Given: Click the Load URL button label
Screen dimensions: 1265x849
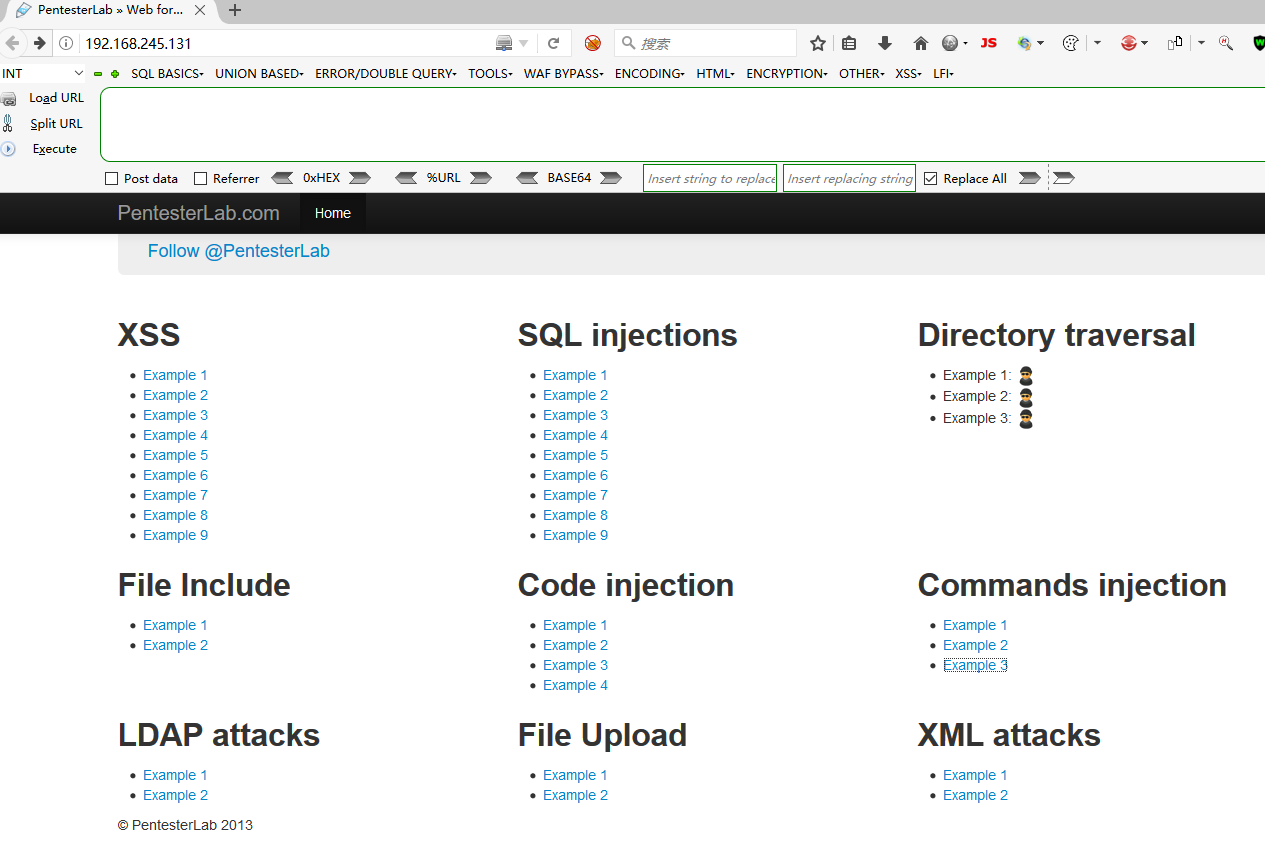Looking at the screenshot, I should 57,98.
